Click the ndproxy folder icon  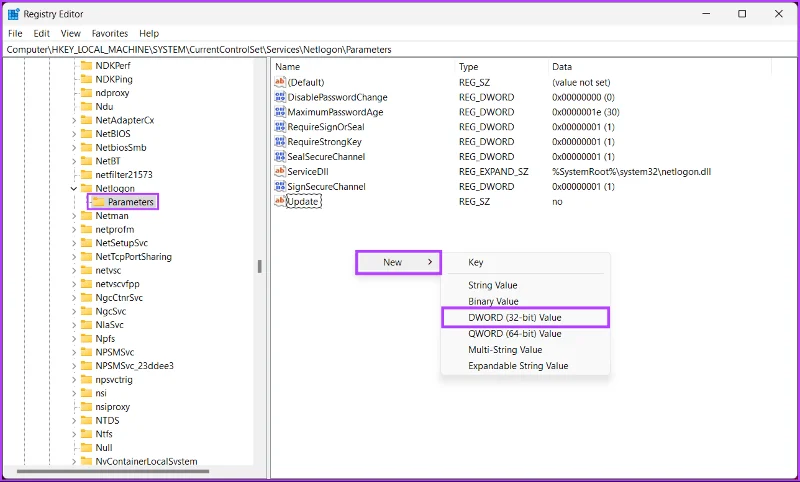point(86,93)
